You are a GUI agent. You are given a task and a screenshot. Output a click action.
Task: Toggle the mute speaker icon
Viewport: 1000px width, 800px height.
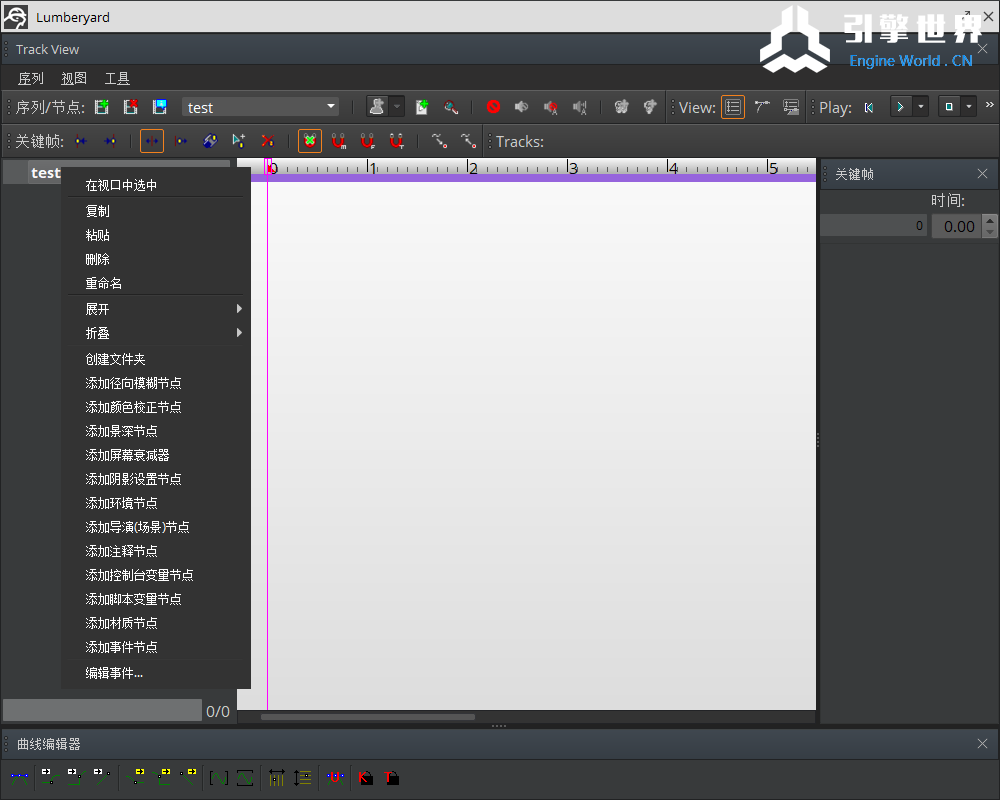pos(522,107)
